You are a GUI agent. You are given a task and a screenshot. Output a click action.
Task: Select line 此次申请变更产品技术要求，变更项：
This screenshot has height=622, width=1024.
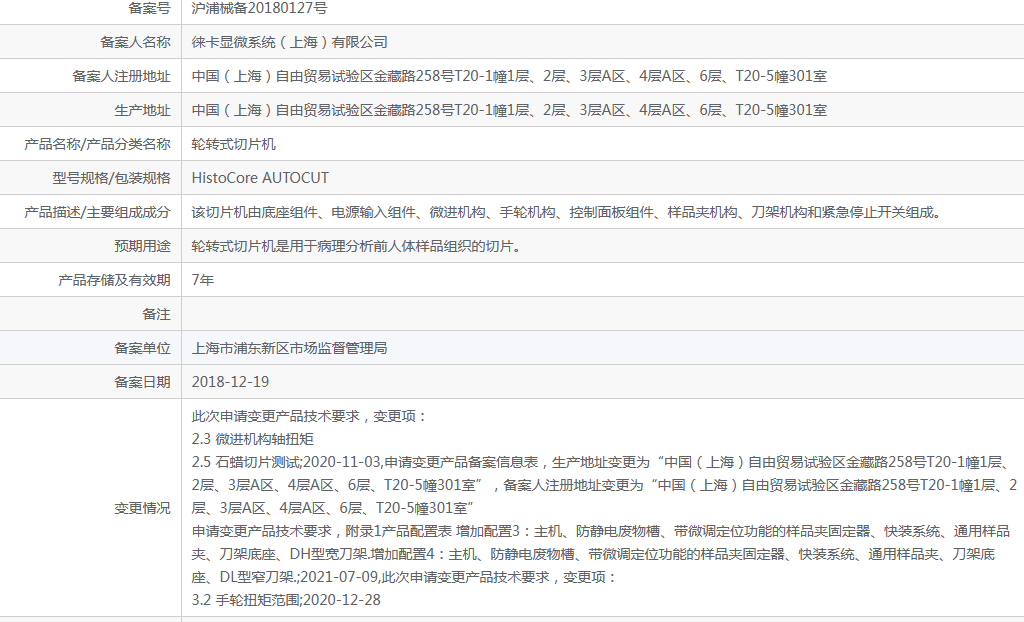tap(310, 416)
